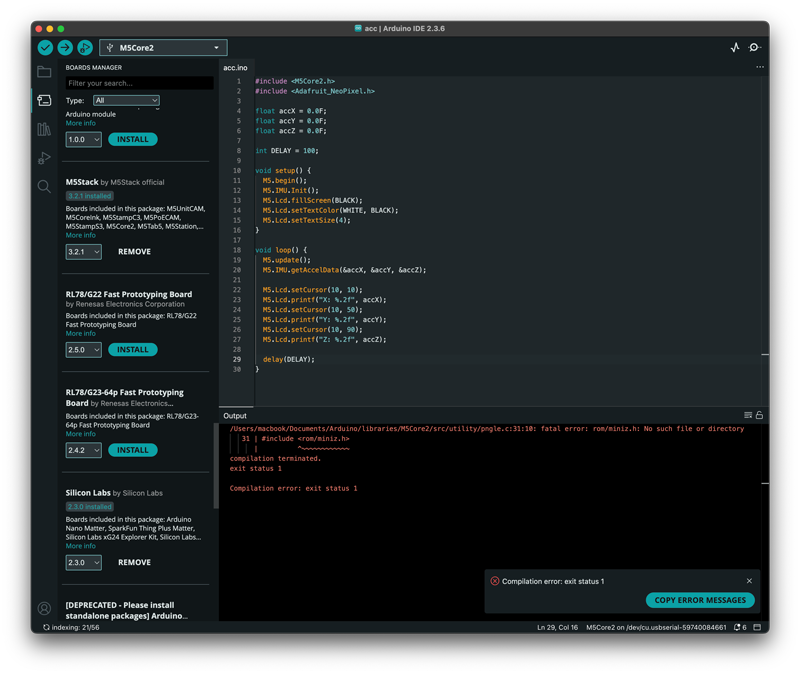Open the RL78/G23-64p 2.4.2 version dropdown
Screen dimensions: 800x674
84,450
